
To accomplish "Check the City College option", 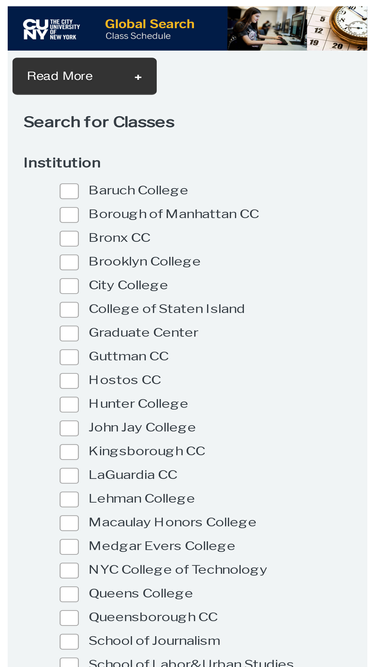I will (x=69, y=286).
